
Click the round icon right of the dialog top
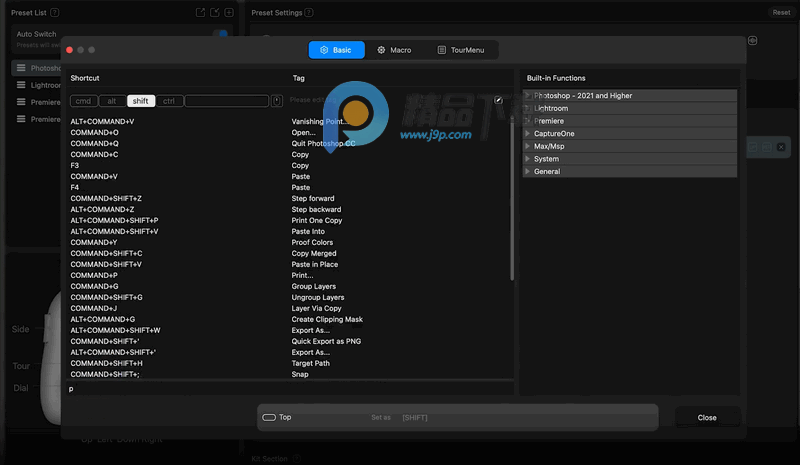(753, 40)
